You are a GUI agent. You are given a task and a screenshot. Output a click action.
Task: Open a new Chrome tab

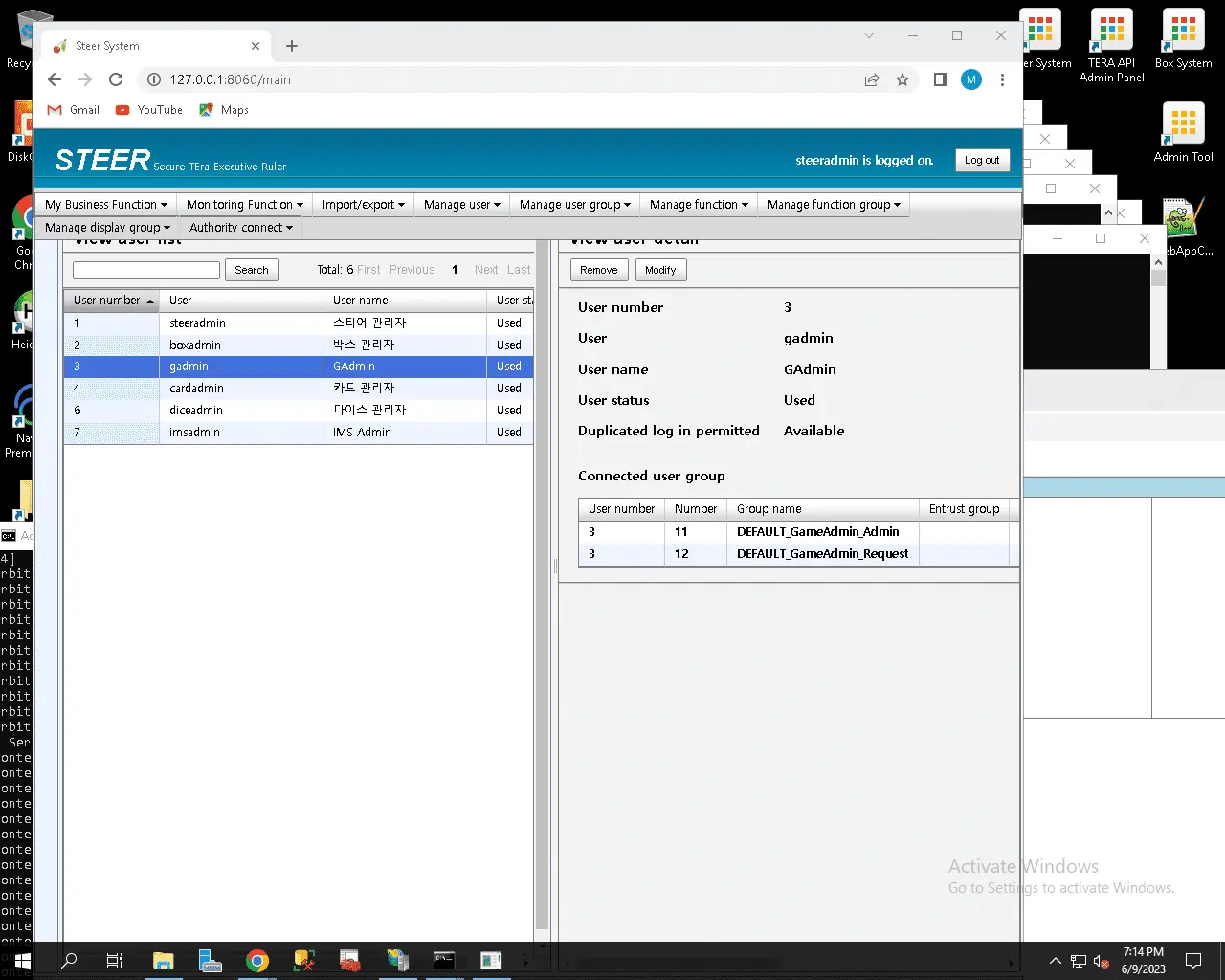pos(292,46)
